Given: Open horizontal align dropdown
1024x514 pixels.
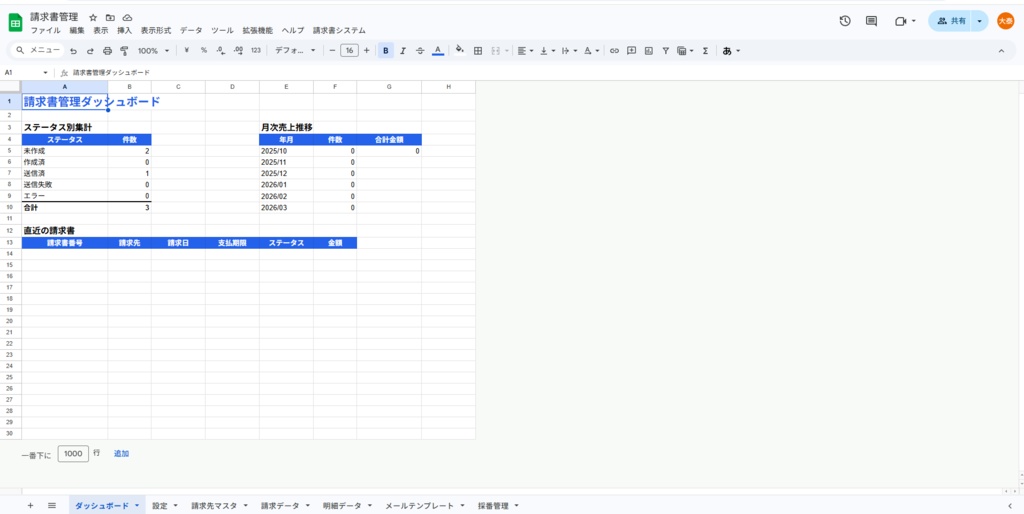Looking at the screenshot, I should 525,50.
